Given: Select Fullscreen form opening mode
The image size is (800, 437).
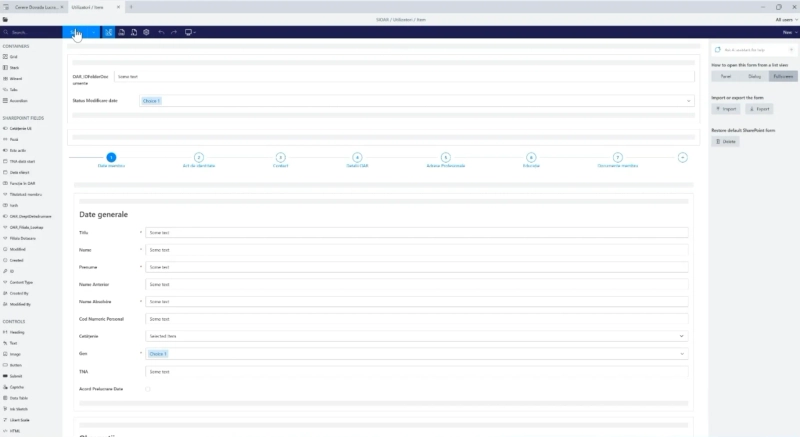Looking at the screenshot, I should pos(783,76).
